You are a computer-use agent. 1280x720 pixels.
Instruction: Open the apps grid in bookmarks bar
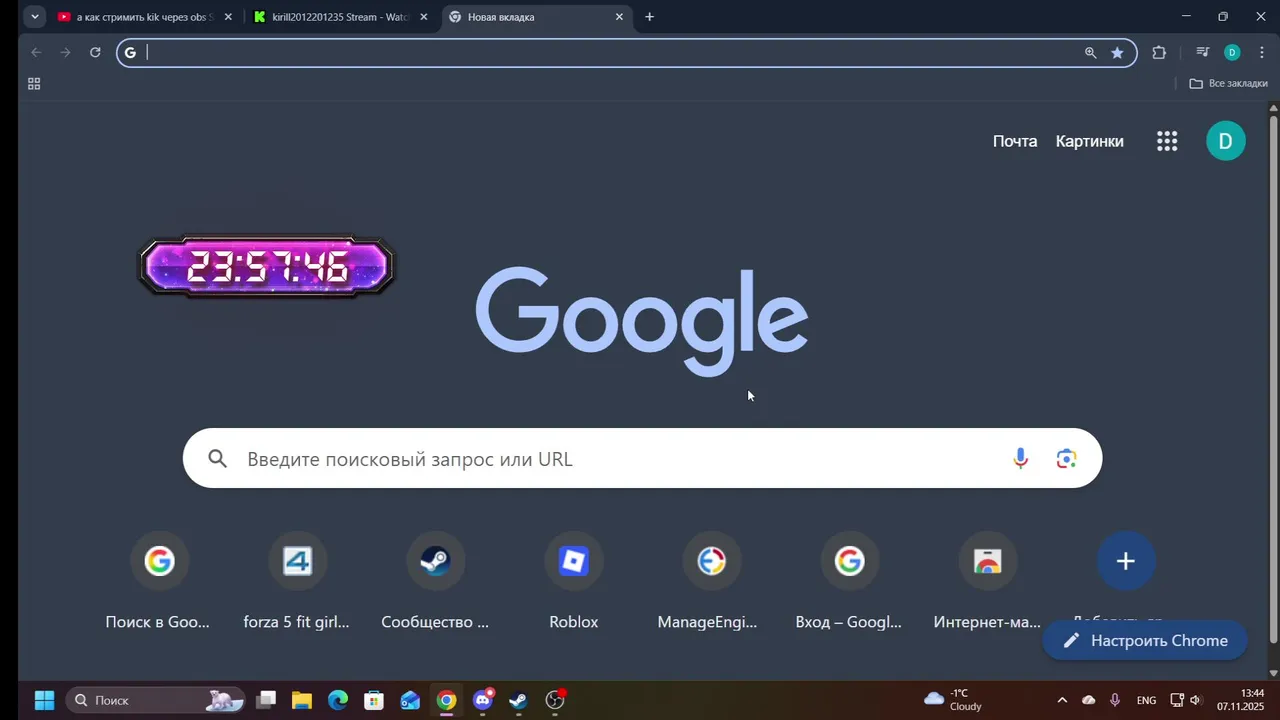[x=34, y=84]
